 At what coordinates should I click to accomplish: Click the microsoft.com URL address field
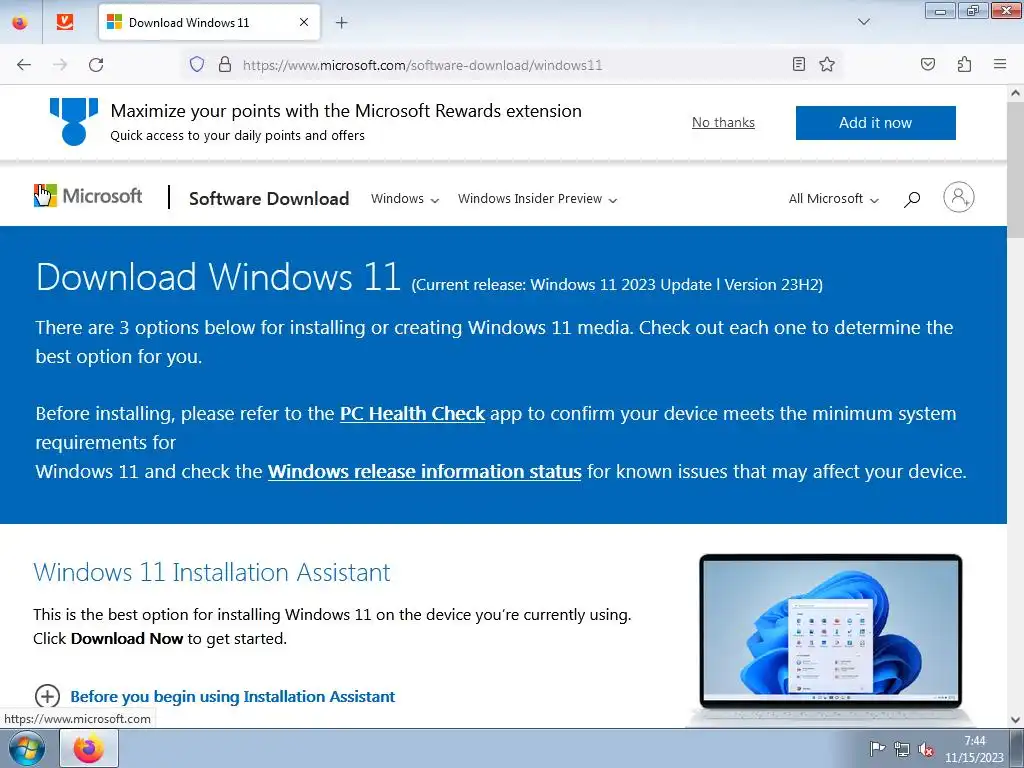click(x=509, y=65)
